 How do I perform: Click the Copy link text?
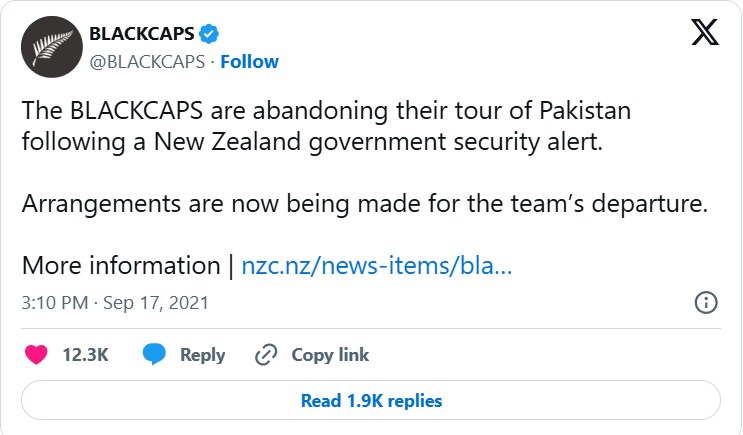330,354
